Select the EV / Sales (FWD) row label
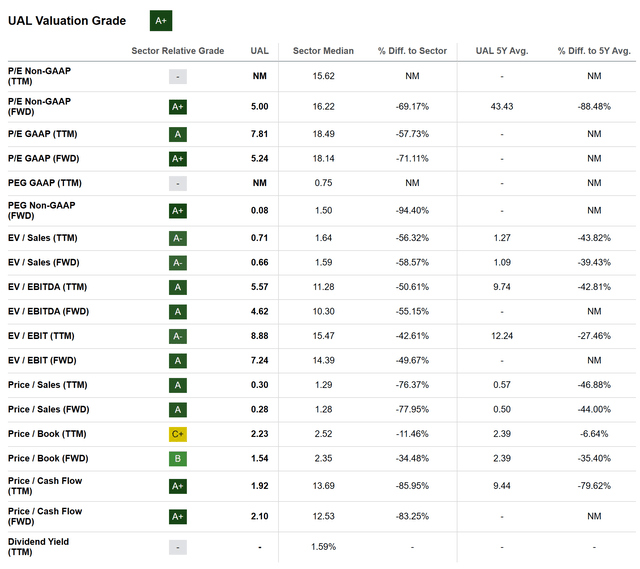This screenshot has width=640, height=569. tap(44, 262)
